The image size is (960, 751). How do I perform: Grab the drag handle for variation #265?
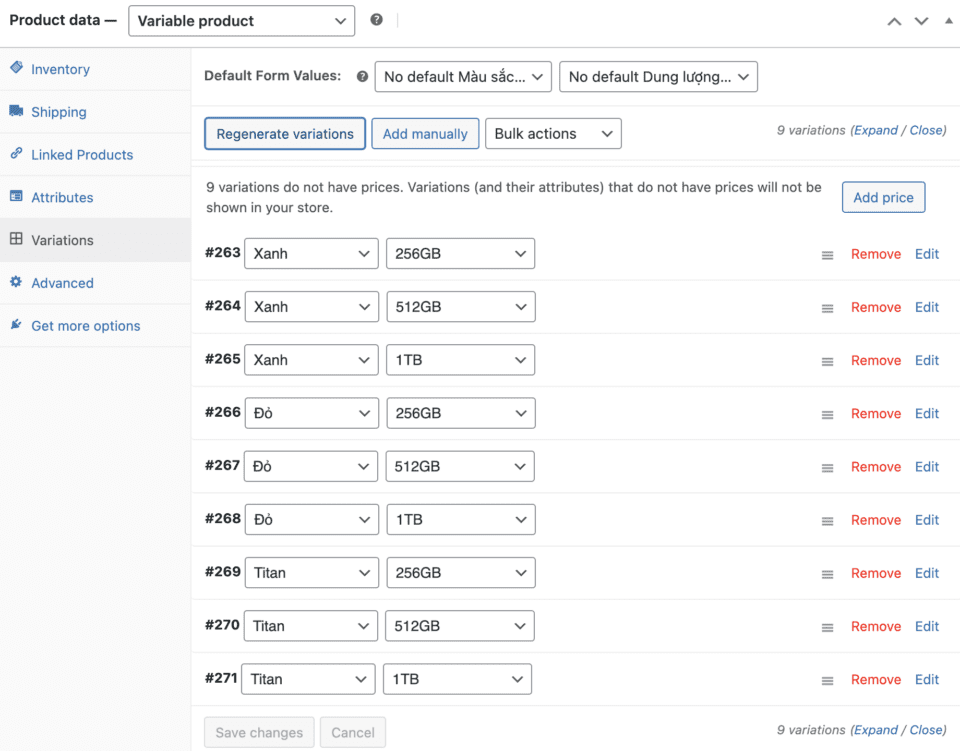click(827, 362)
